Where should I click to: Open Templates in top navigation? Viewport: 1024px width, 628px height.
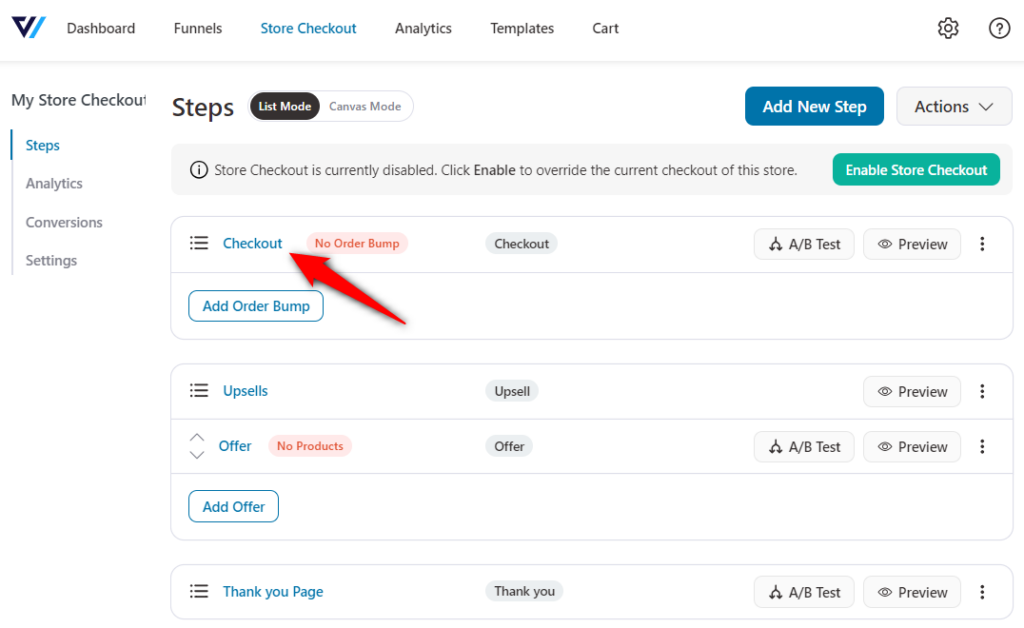tap(522, 28)
